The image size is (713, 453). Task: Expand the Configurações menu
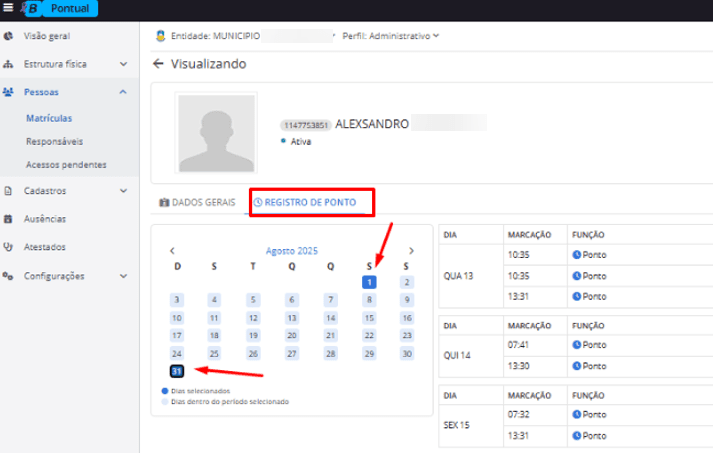click(122, 276)
